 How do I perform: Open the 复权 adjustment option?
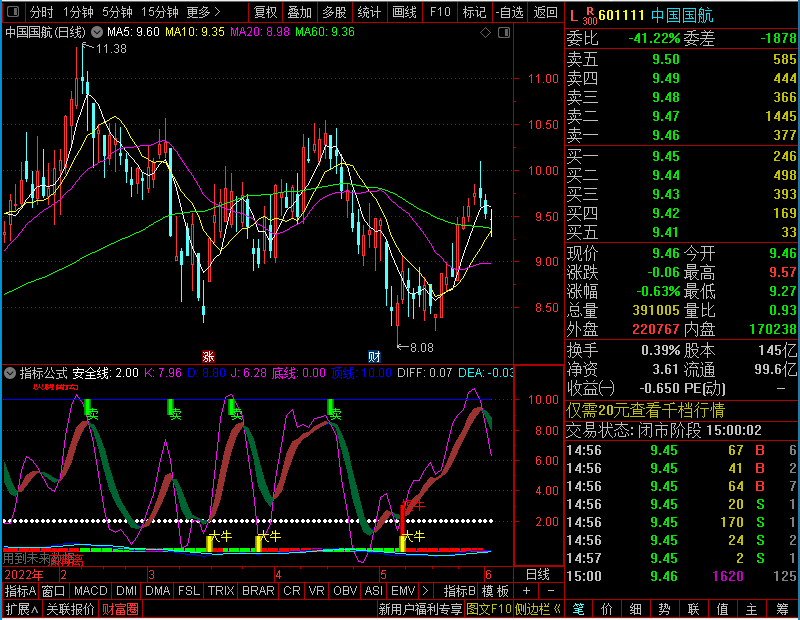click(265, 12)
